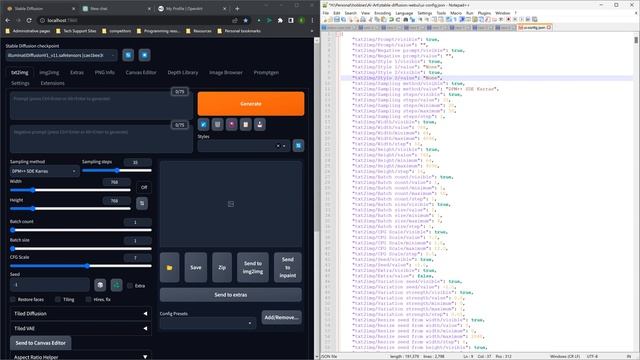Click the orange Generate button
The height and width of the screenshot is (360, 640).
pos(251,104)
